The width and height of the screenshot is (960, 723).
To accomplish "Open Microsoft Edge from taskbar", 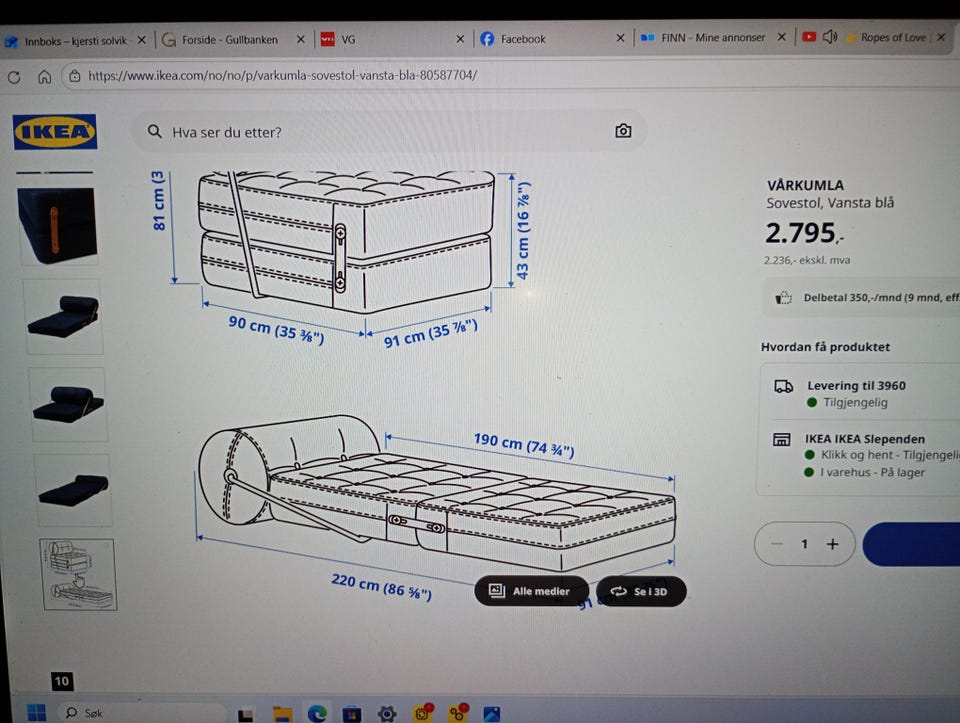I will click(x=317, y=713).
